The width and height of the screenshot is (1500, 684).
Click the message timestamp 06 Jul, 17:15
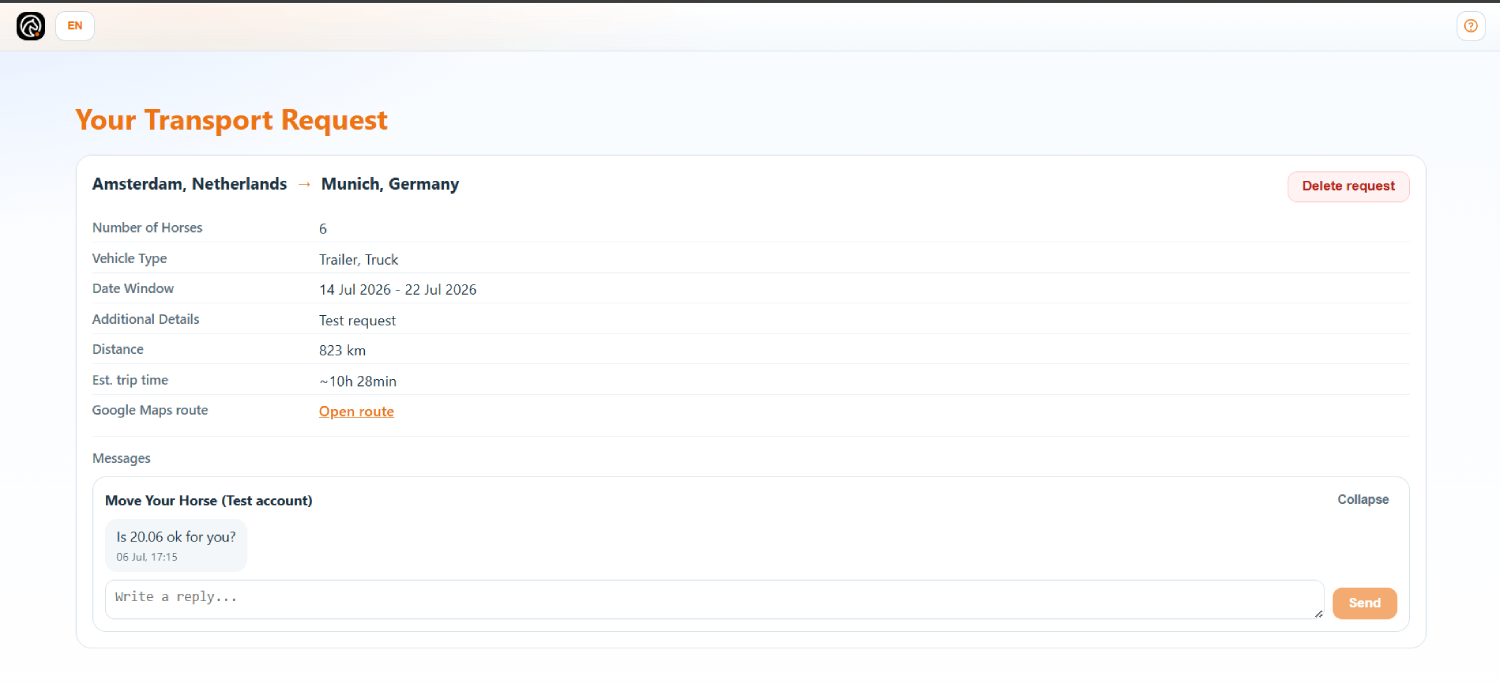point(147,557)
